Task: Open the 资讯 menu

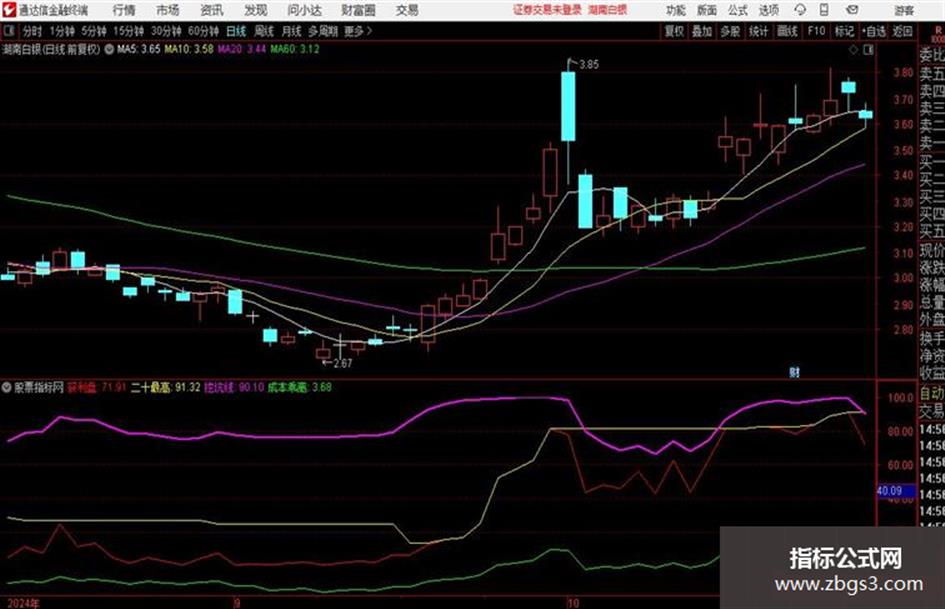Action: click(x=212, y=10)
